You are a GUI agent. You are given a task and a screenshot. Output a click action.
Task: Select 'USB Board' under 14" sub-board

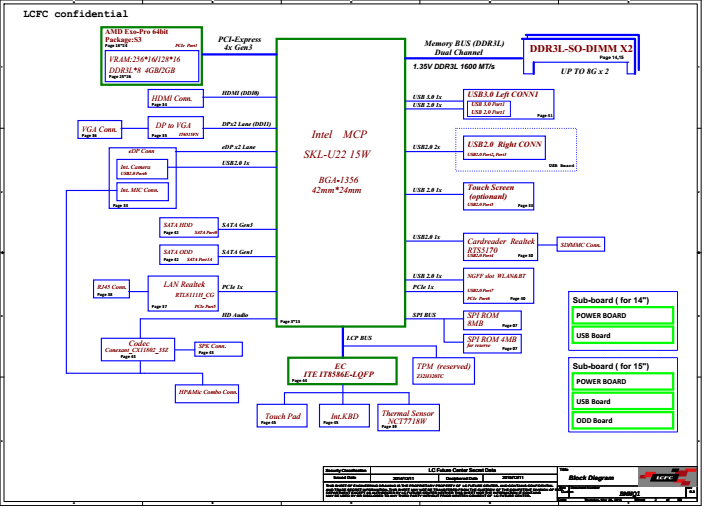[x=623, y=336]
